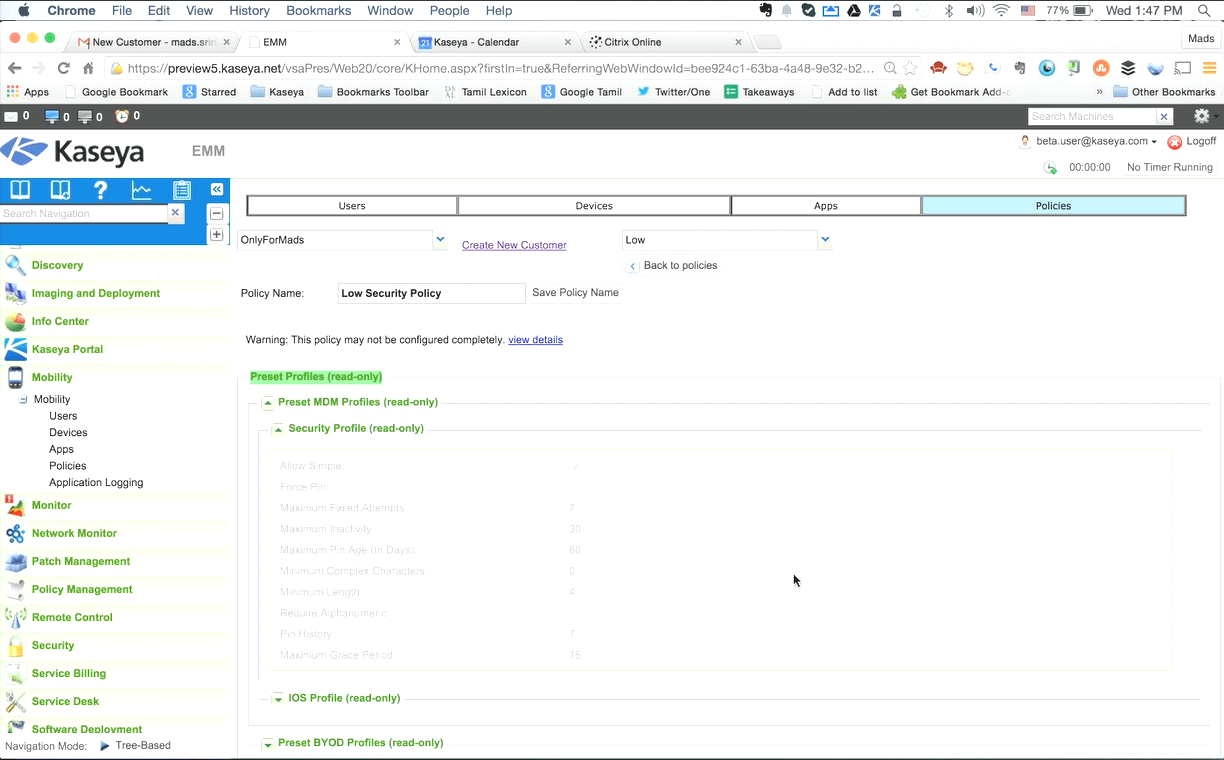Open the Kaseya Portal module
The image size is (1224, 760).
coord(67,349)
